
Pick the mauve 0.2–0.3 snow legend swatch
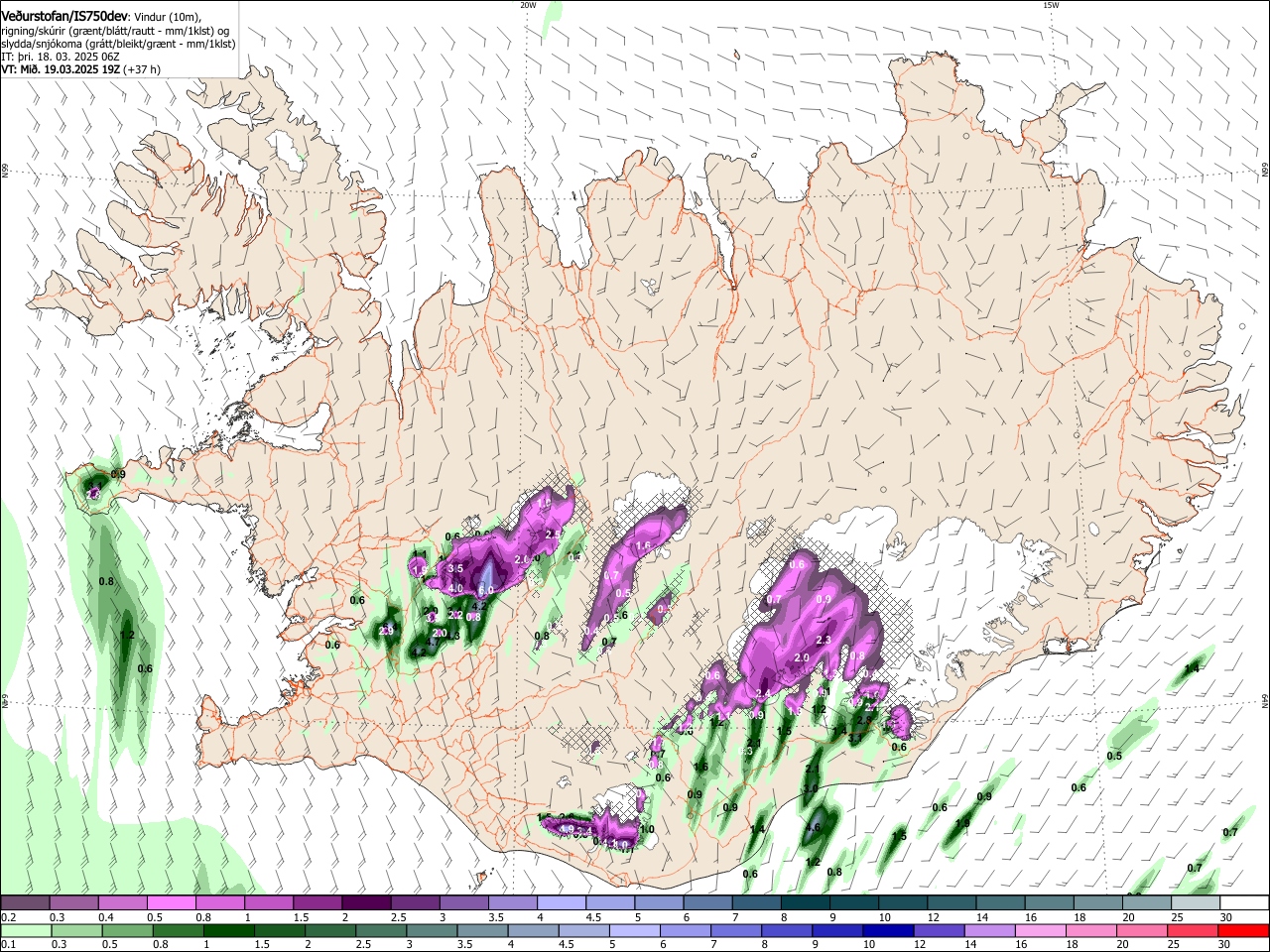[25, 903]
